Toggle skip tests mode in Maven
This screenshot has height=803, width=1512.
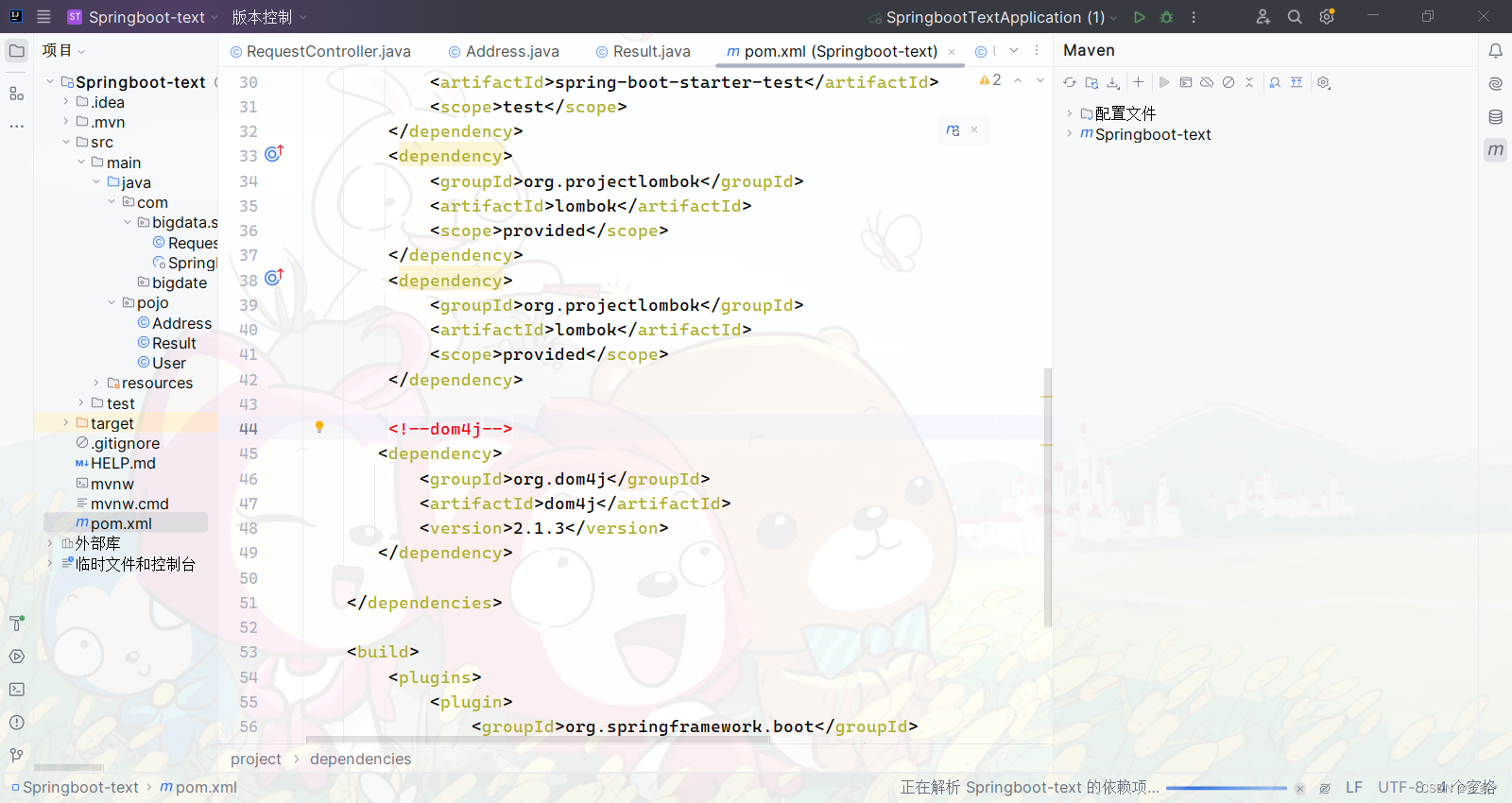1228,83
